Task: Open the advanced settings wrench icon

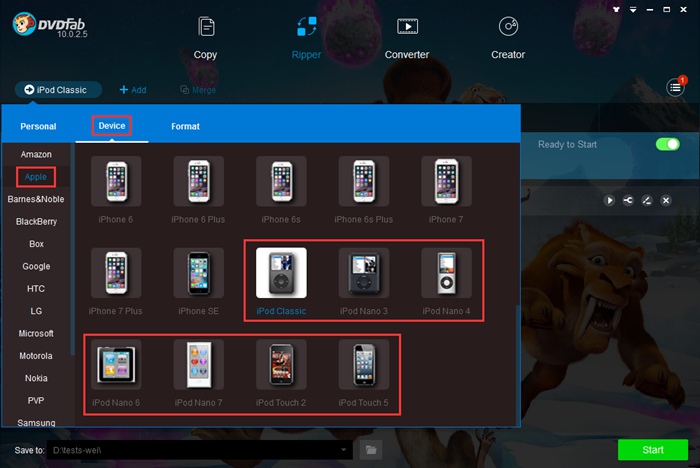Action: (x=628, y=201)
